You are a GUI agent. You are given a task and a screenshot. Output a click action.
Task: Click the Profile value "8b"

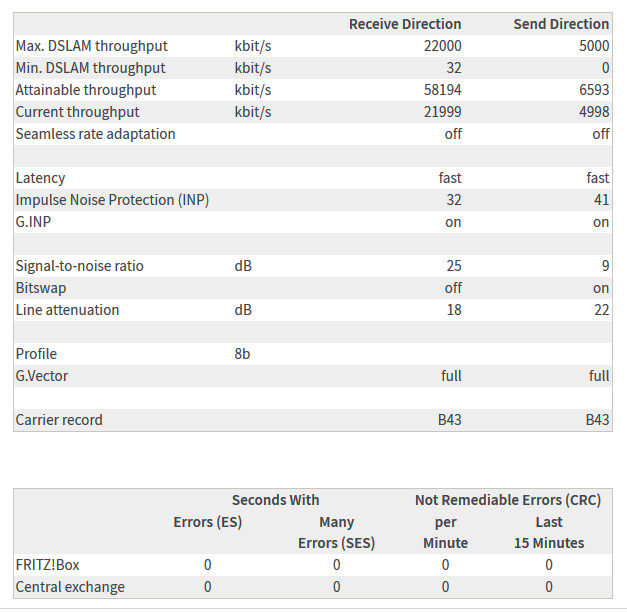pyautogui.click(x=242, y=354)
